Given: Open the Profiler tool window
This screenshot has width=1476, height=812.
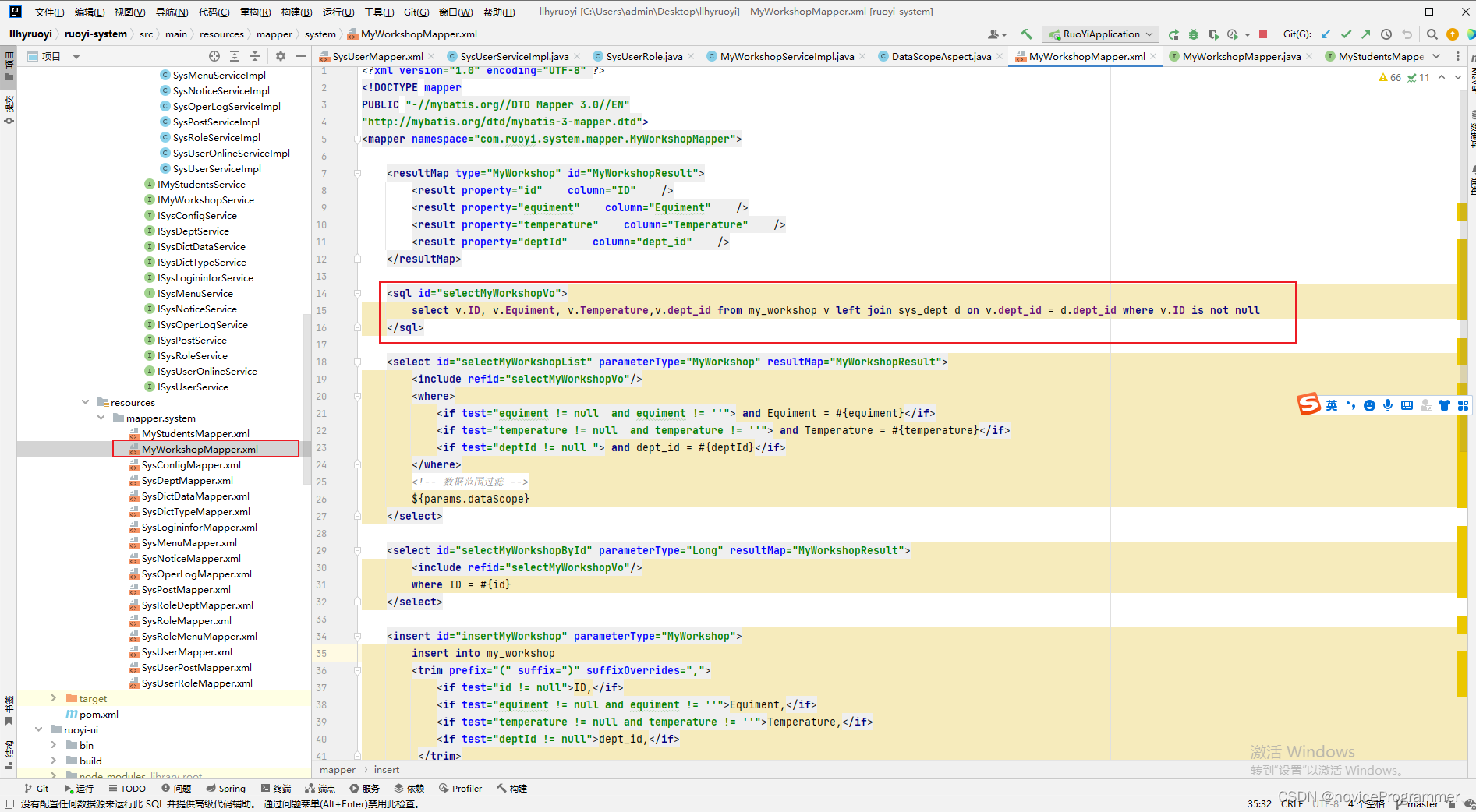Looking at the screenshot, I should point(461,788).
